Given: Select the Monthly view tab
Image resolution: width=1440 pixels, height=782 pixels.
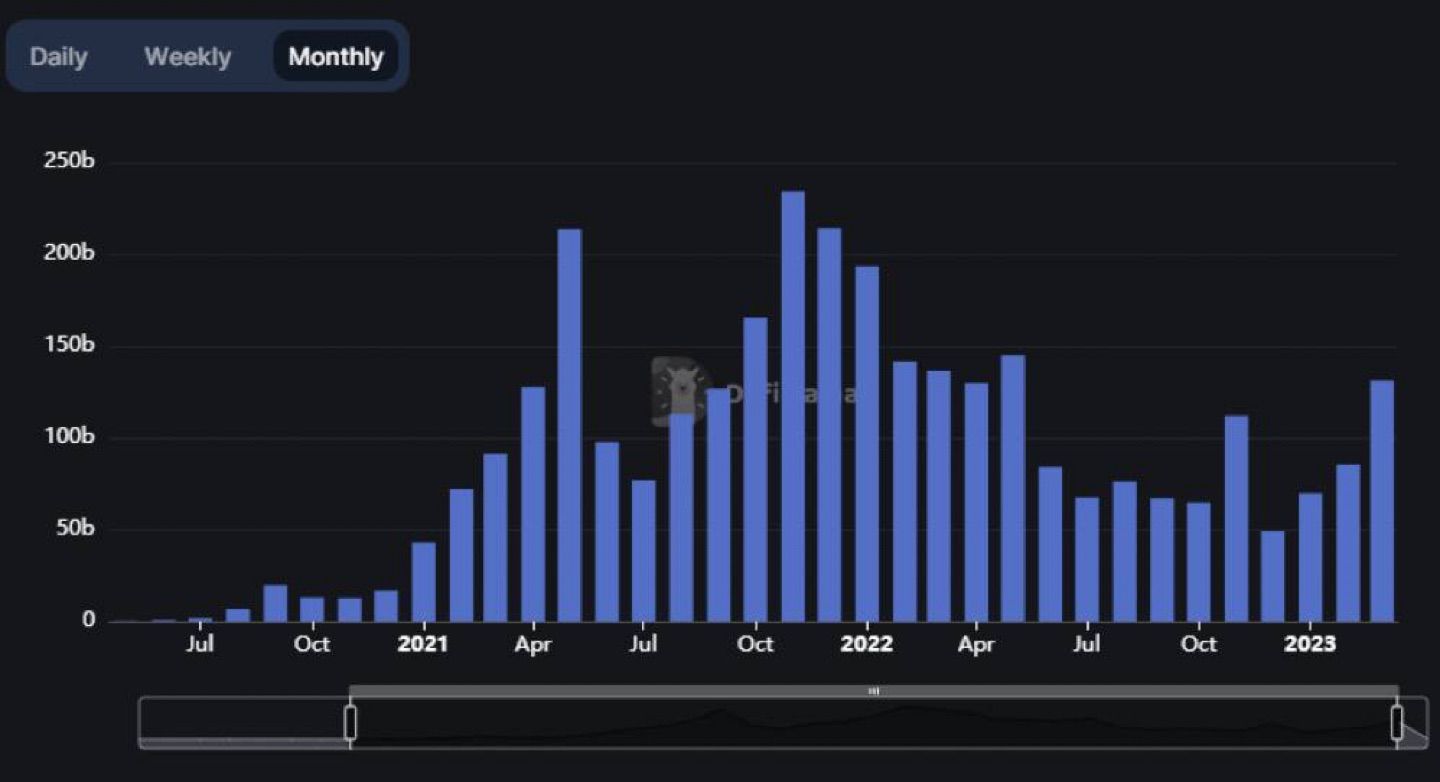Looking at the screenshot, I should [x=336, y=56].
